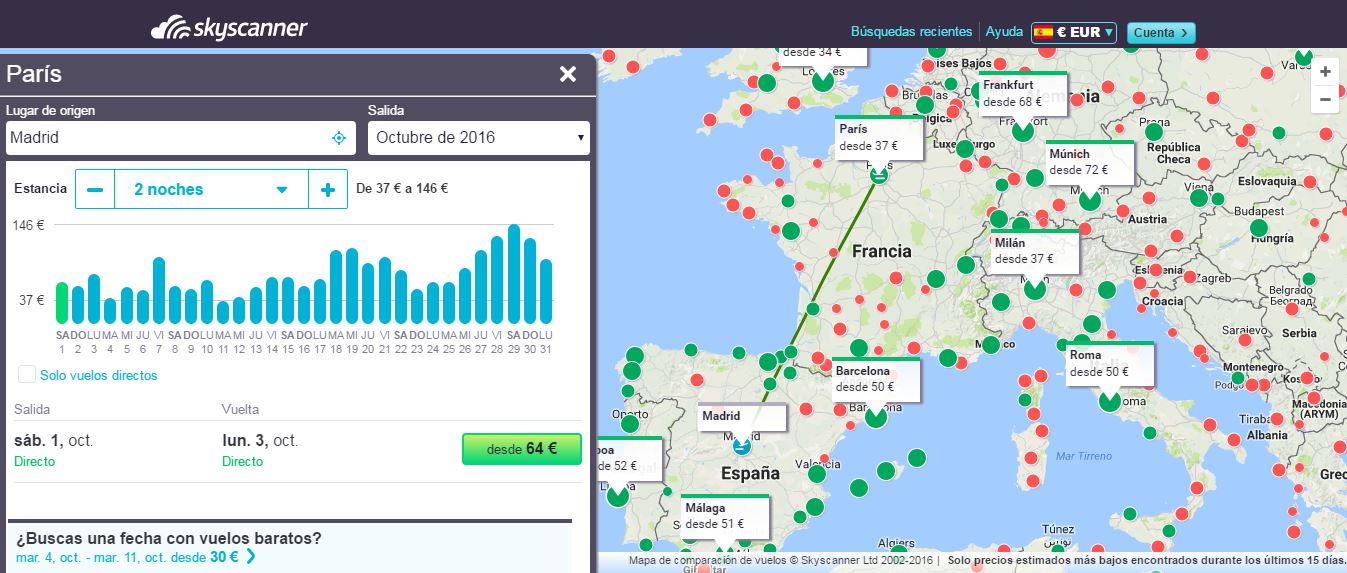1347x573 pixels.
Task: Select the Barcelona destination pin
Action: 876,416
